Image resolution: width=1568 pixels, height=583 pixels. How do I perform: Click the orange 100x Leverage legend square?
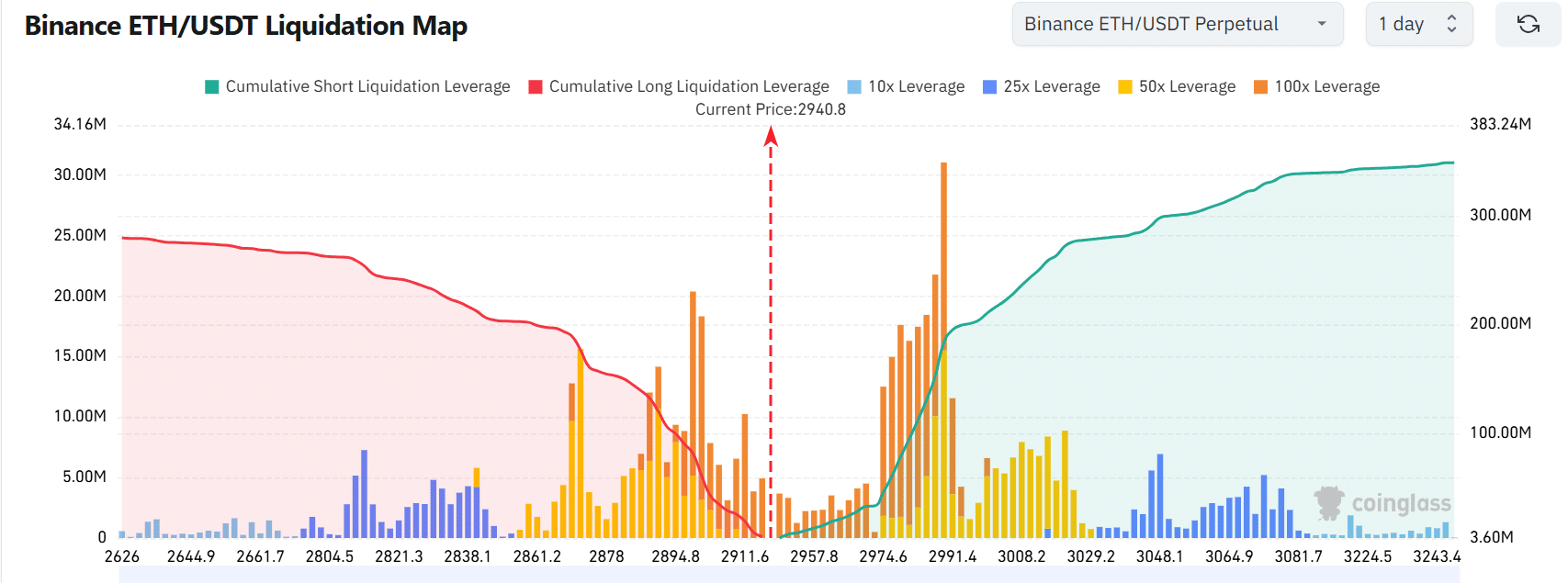coord(1260,85)
